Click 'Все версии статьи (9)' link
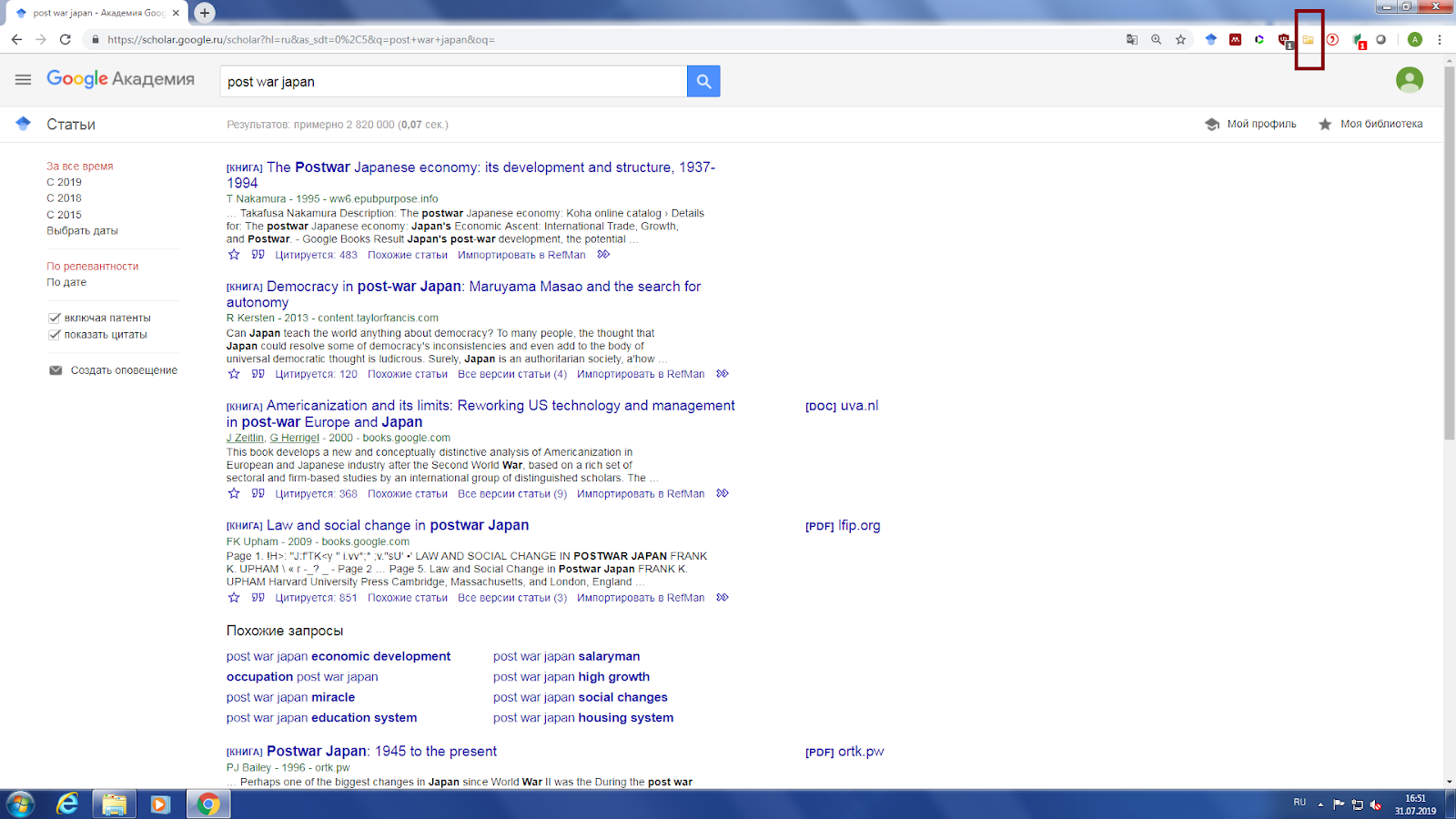 coord(512,494)
